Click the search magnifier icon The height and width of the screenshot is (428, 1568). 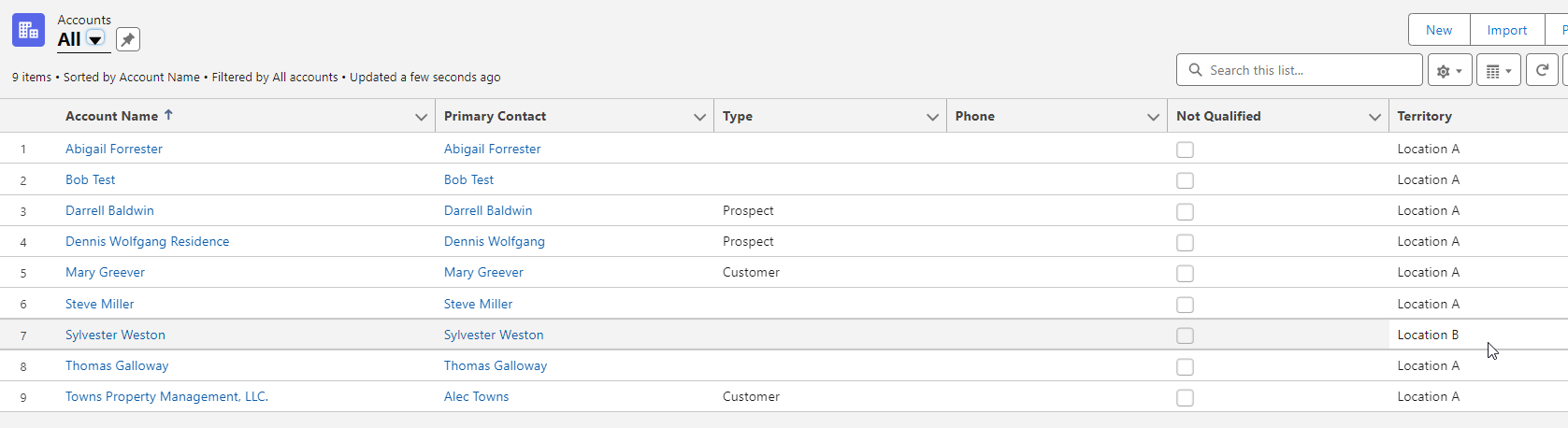pos(1195,70)
